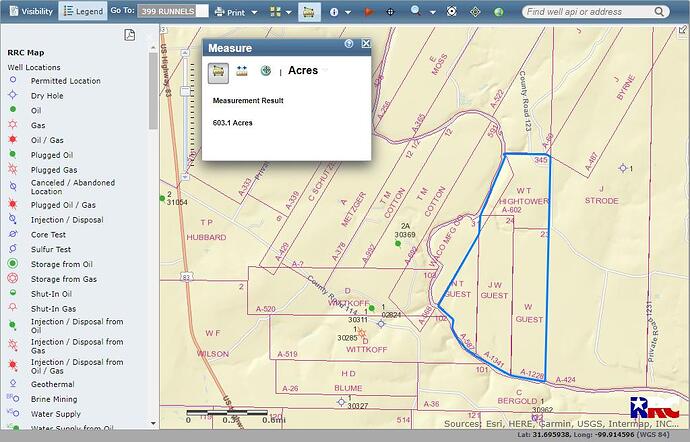Click the zoom-in arrow atop zoom slider

(185, 52)
